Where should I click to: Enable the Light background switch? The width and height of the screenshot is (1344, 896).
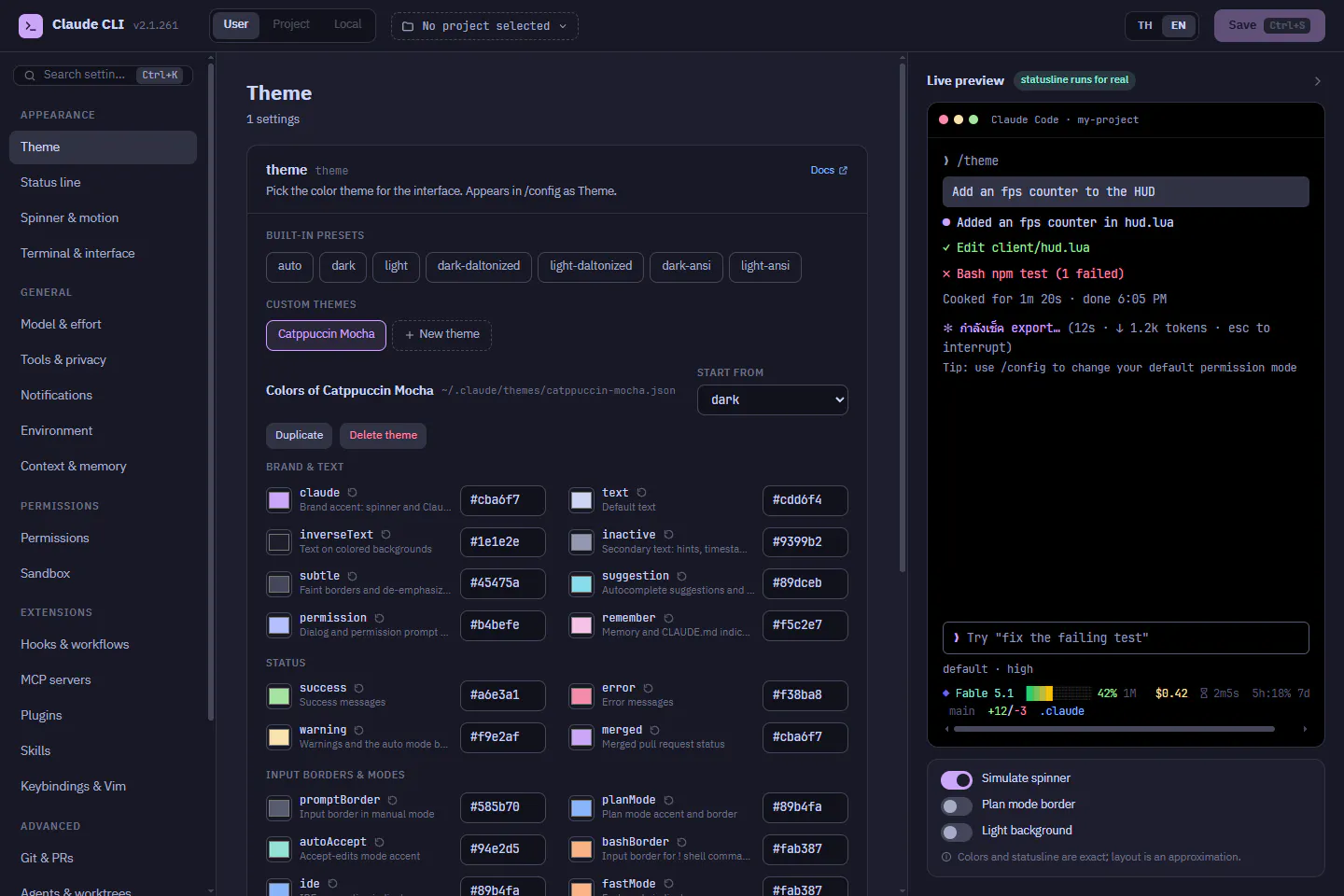(957, 832)
